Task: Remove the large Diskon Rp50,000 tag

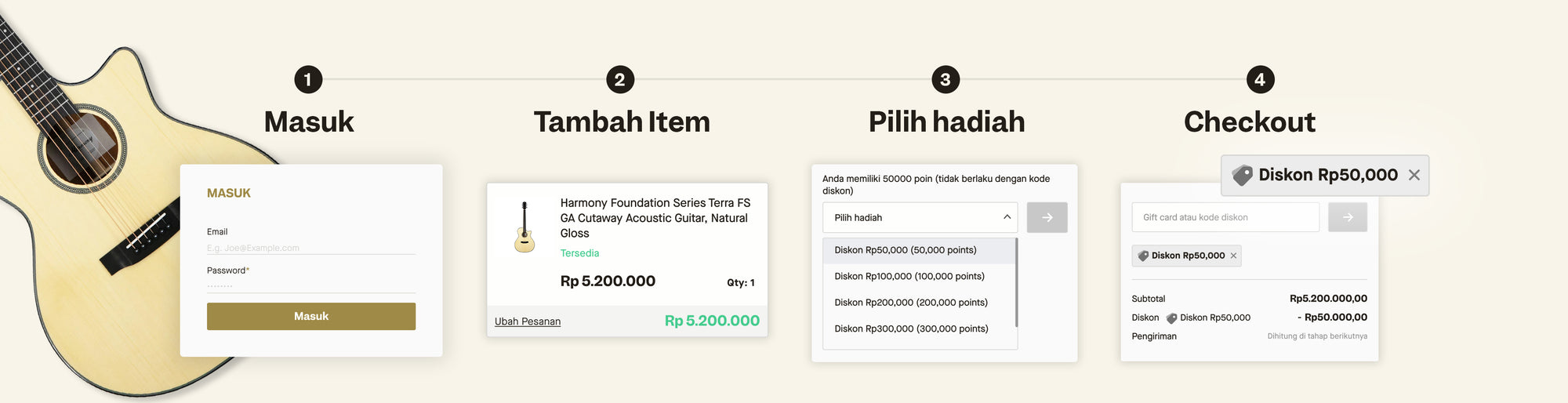Action: point(1414,175)
